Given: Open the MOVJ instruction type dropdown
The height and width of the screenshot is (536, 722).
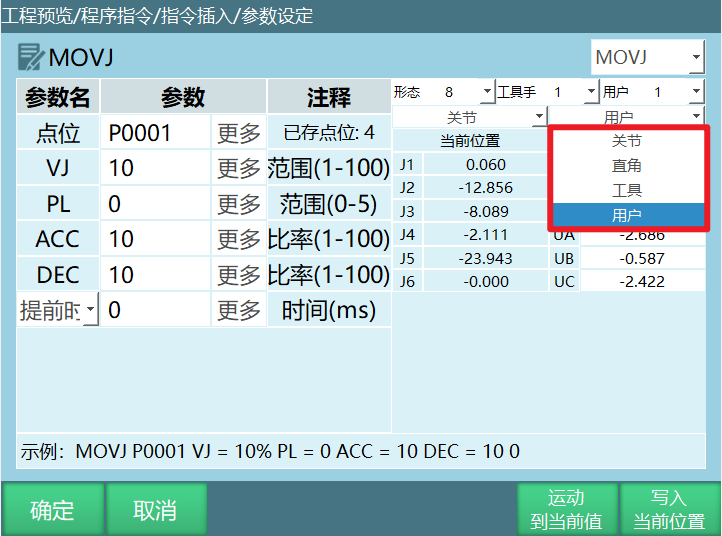Looking at the screenshot, I should [647, 57].
